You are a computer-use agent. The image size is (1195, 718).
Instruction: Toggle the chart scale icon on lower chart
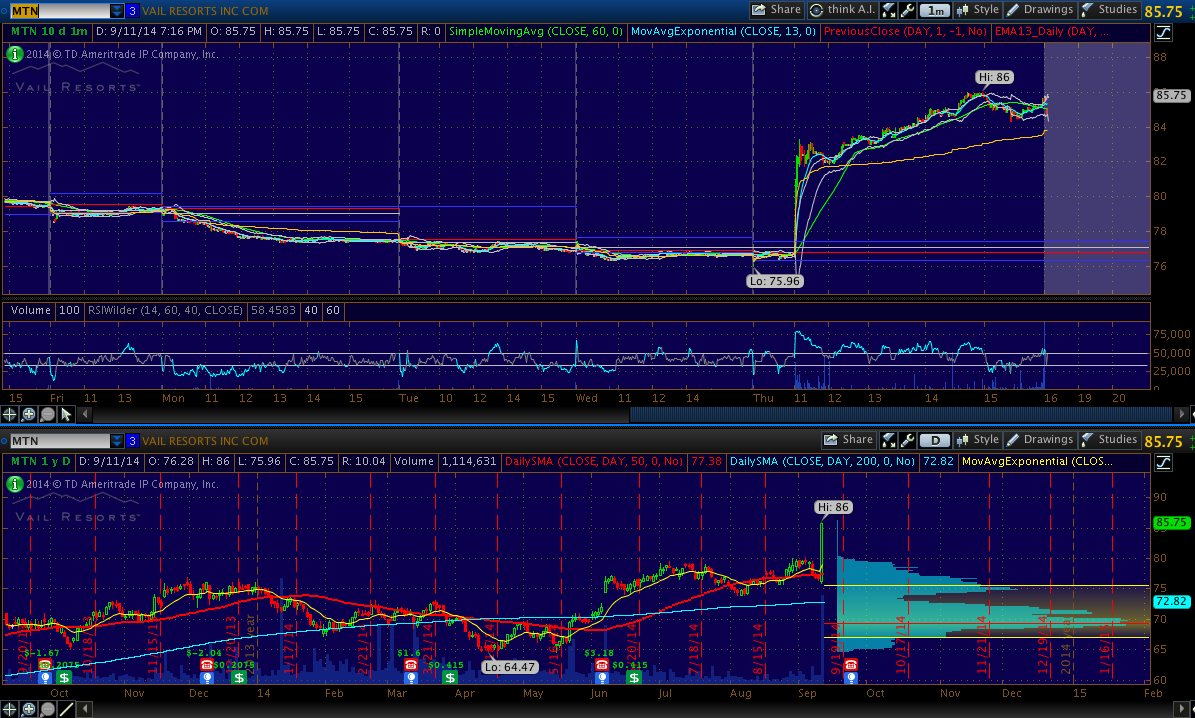[x=1162, y=462]
